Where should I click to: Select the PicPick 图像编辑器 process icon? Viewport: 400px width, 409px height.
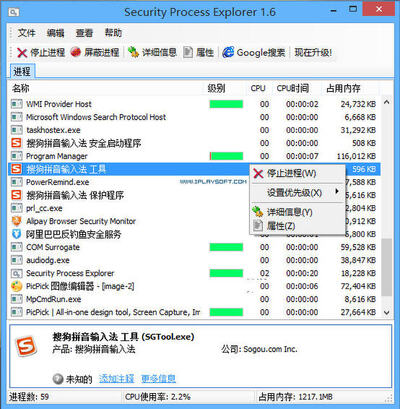point(16,286)
